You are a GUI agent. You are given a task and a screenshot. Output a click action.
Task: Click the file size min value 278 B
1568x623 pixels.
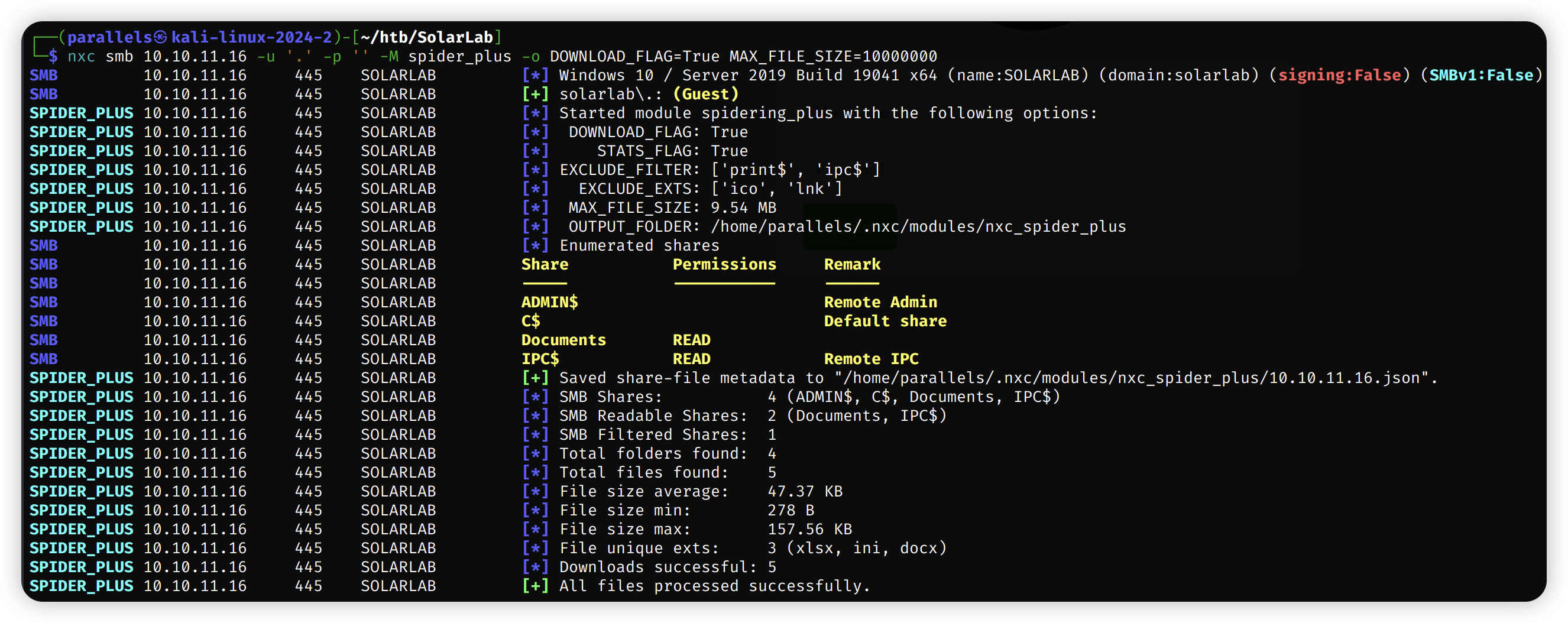pyautogui.click(x=791, y=510)
